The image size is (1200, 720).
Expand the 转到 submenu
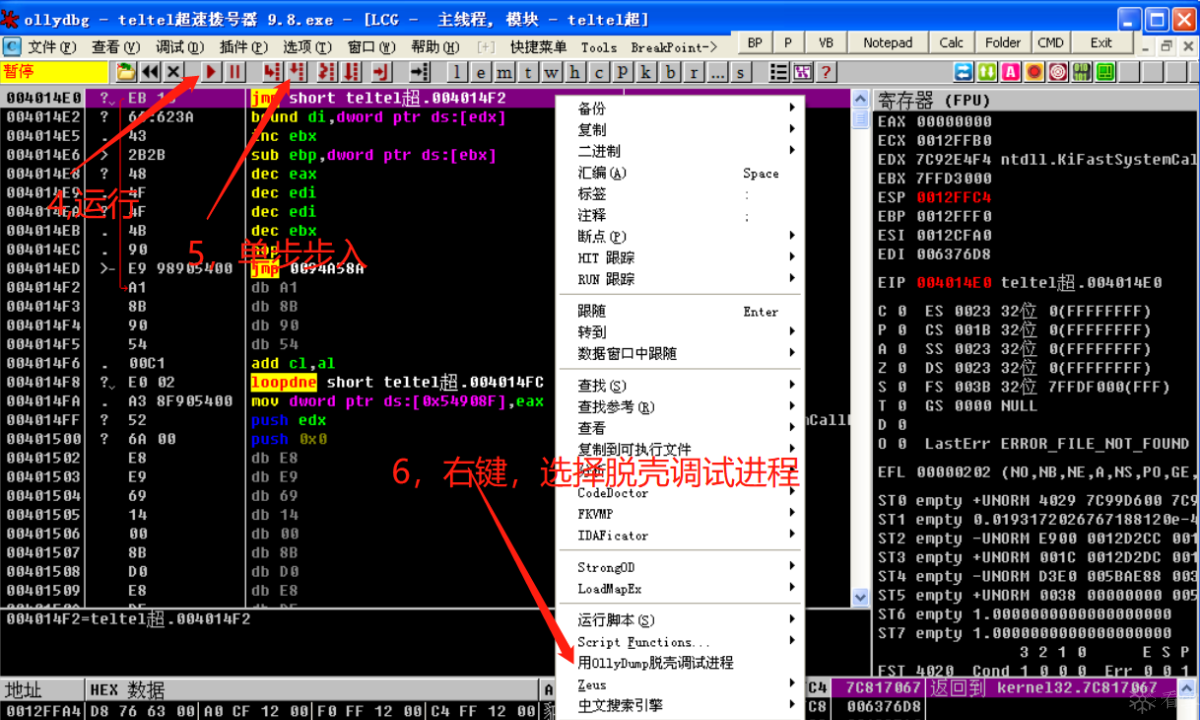tap(680, 332)
